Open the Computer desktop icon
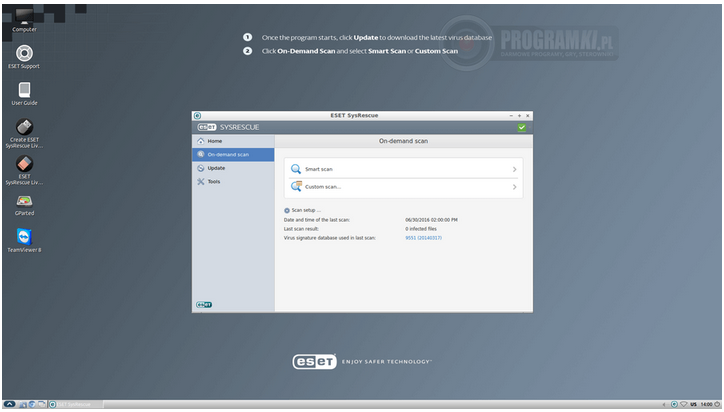The width and height of the screenshot is (724, 412). [24, 19]
